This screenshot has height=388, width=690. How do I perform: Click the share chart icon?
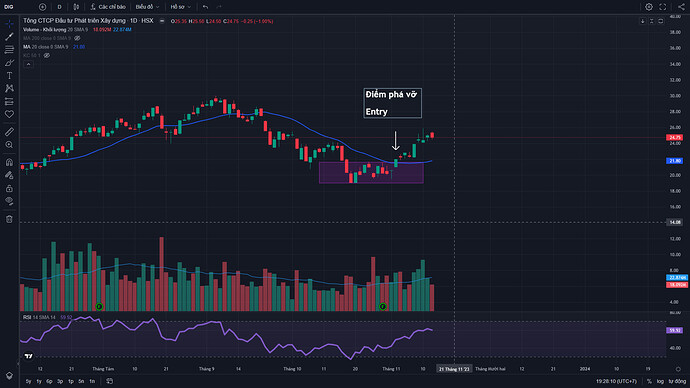coord(681,7)
